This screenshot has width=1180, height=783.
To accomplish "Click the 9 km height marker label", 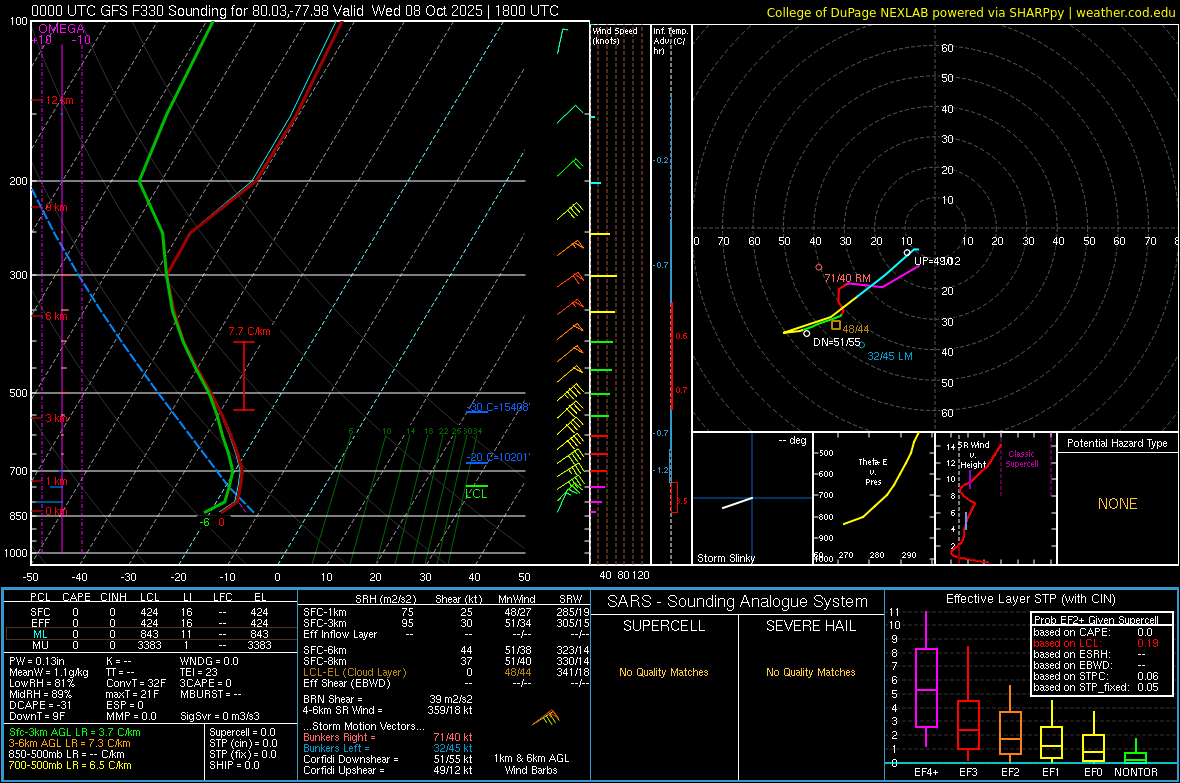I will click(56, 207).
